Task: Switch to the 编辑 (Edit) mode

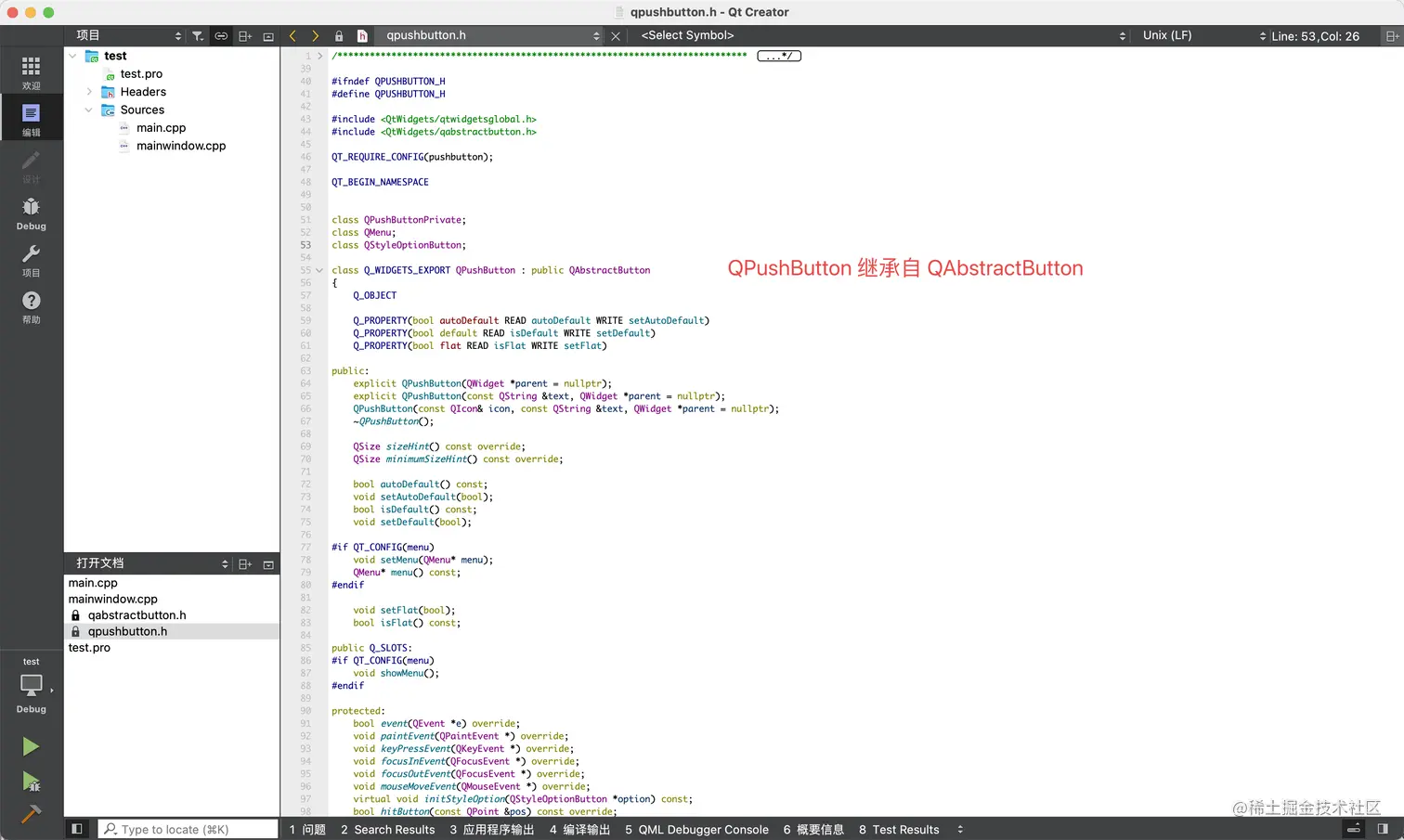Action: [31, 119]
